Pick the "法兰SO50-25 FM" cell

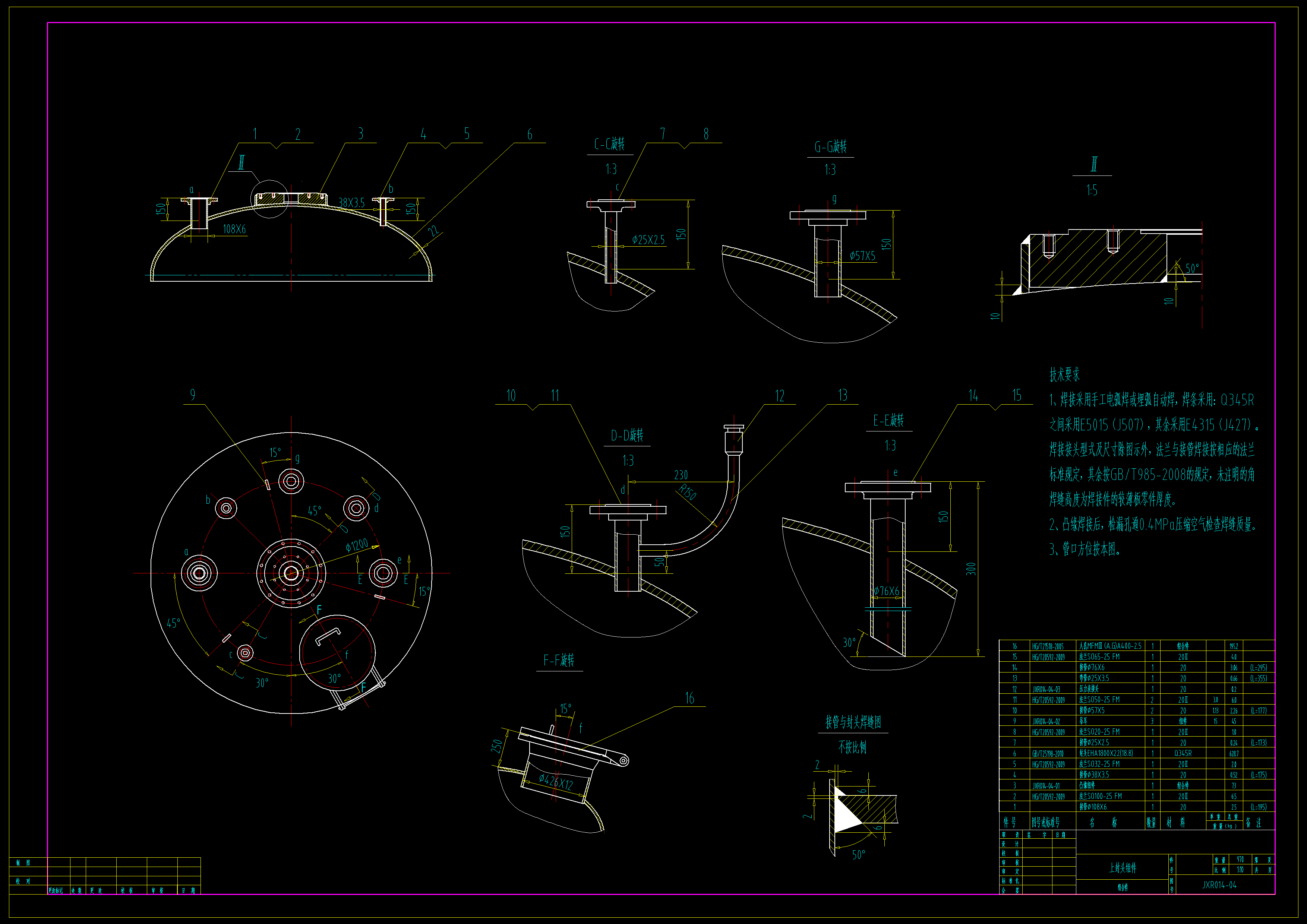(1099, 700)
